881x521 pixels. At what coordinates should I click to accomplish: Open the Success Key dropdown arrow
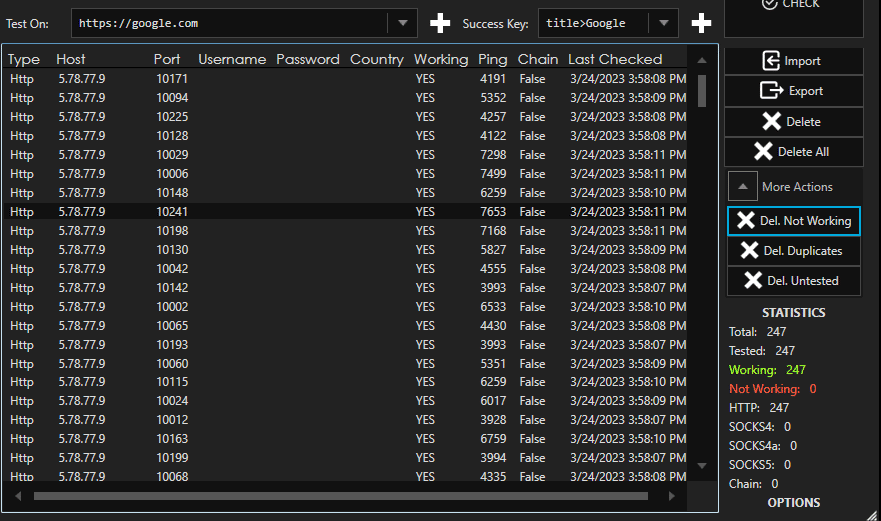click(x=664, y=23)
